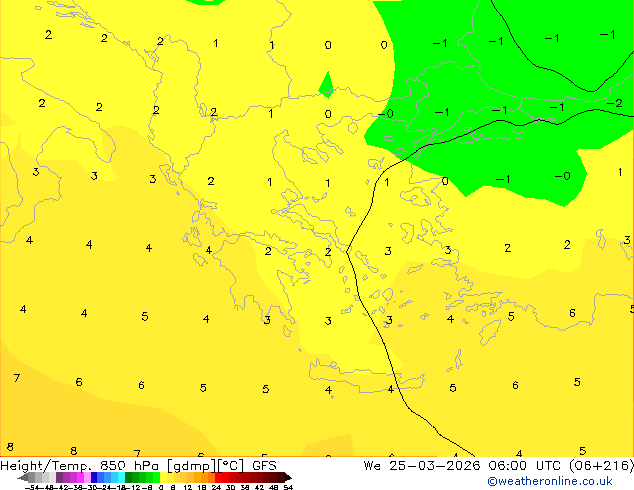Click the '[gdmp][°C]' units label
Image resolution: width=634 pixels, height=490 pixels.
click(205, 466)
